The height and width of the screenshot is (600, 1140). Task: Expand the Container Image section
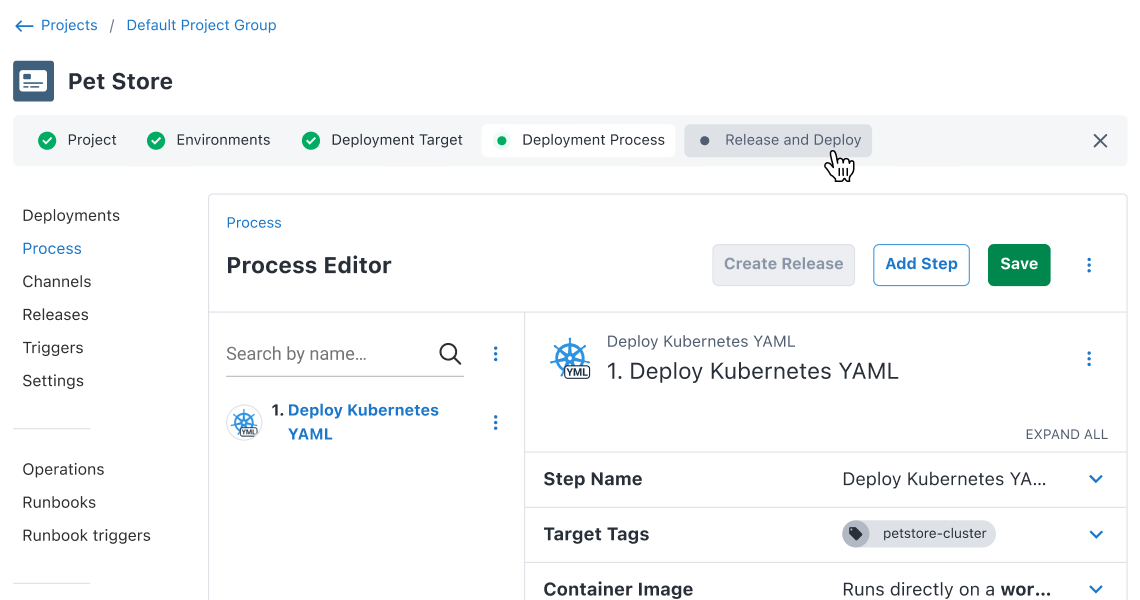pos(1096,589)
